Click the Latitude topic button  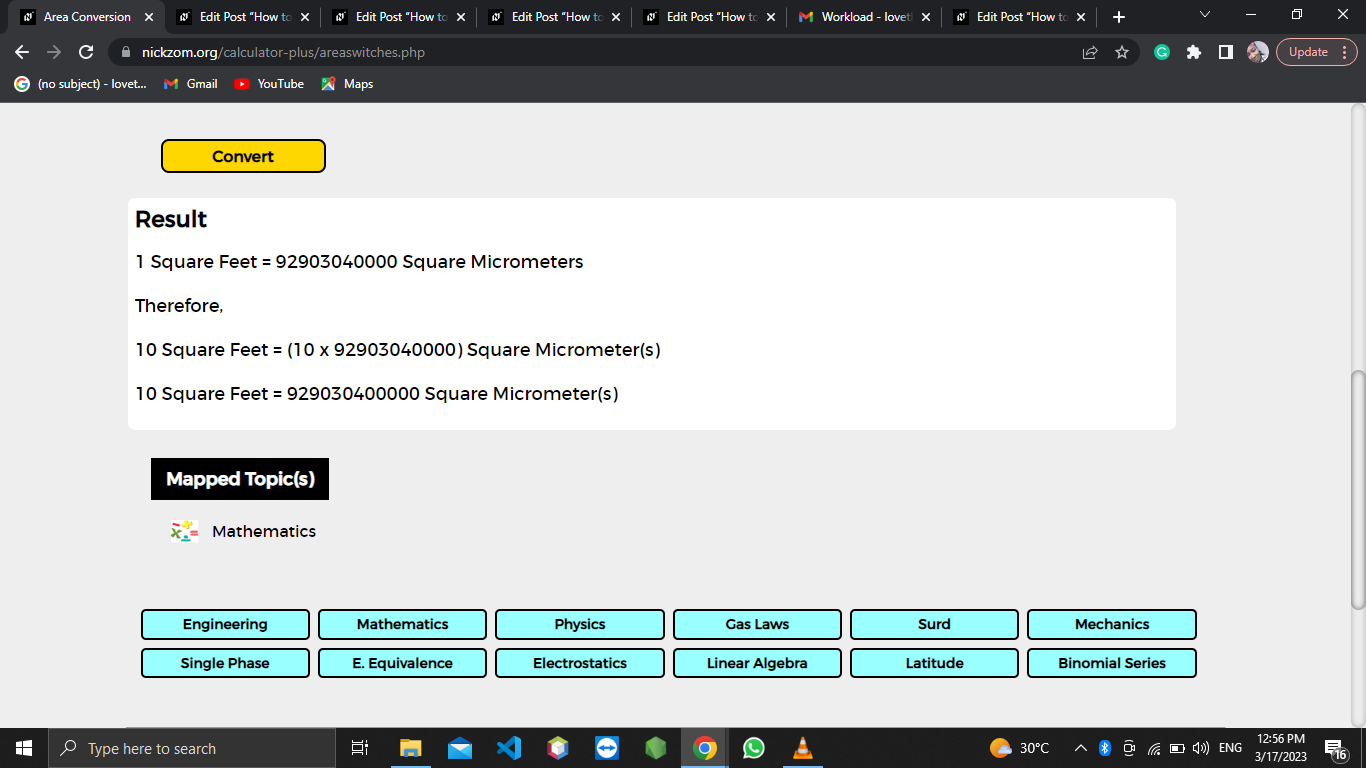[x=934, y=663]
